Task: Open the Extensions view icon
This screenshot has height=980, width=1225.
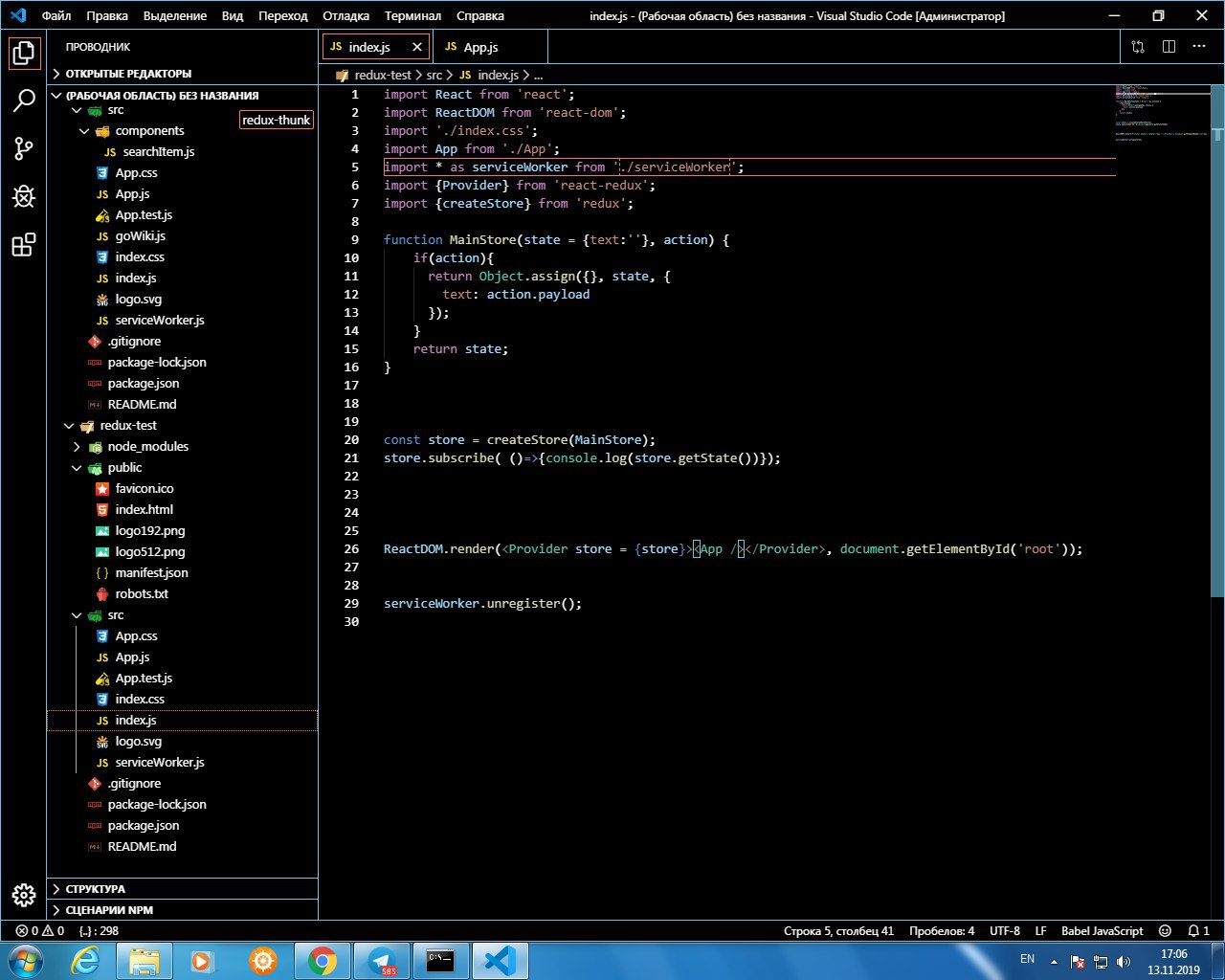Action: point(24,245)
